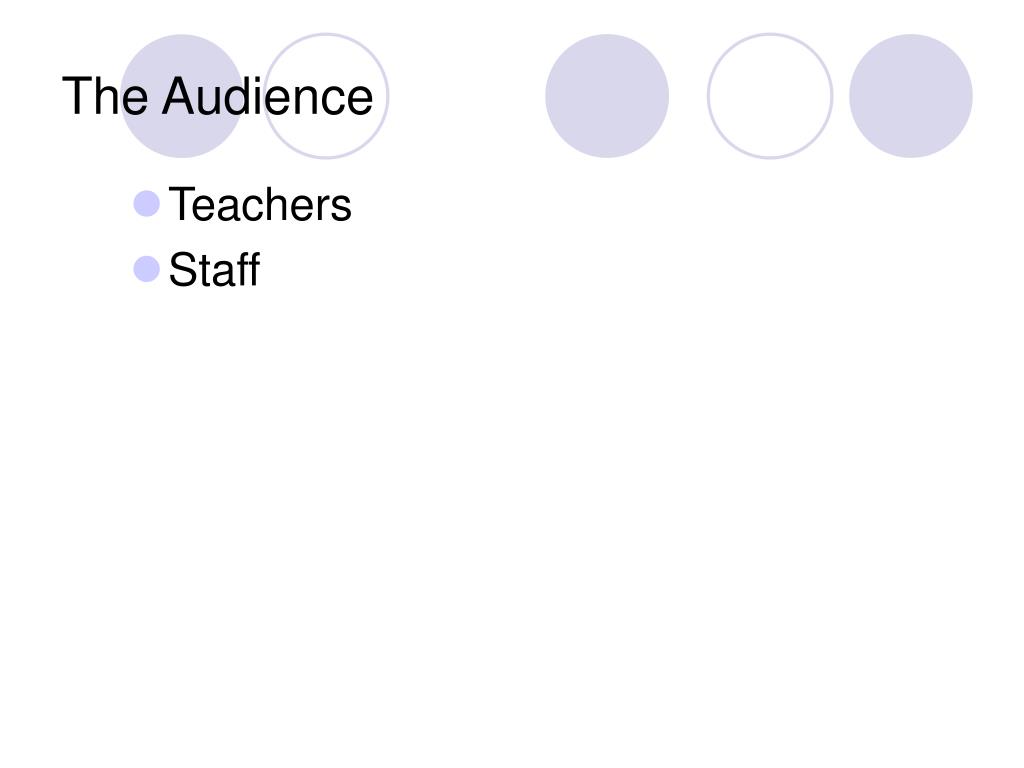The height and width of the screenshot is (768, 1024).
Task: Select the filled circle behind the word "The"
Action: (182, 96)
